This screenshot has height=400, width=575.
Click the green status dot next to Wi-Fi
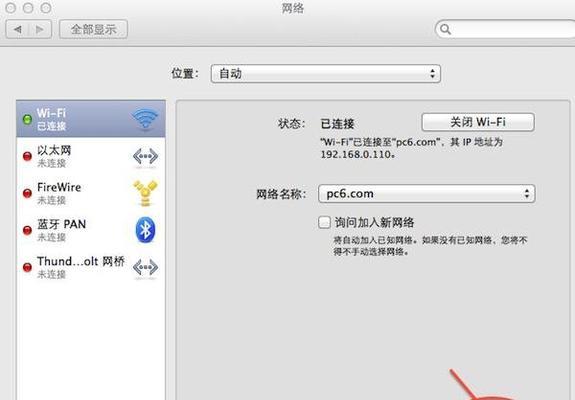[27, 119]
